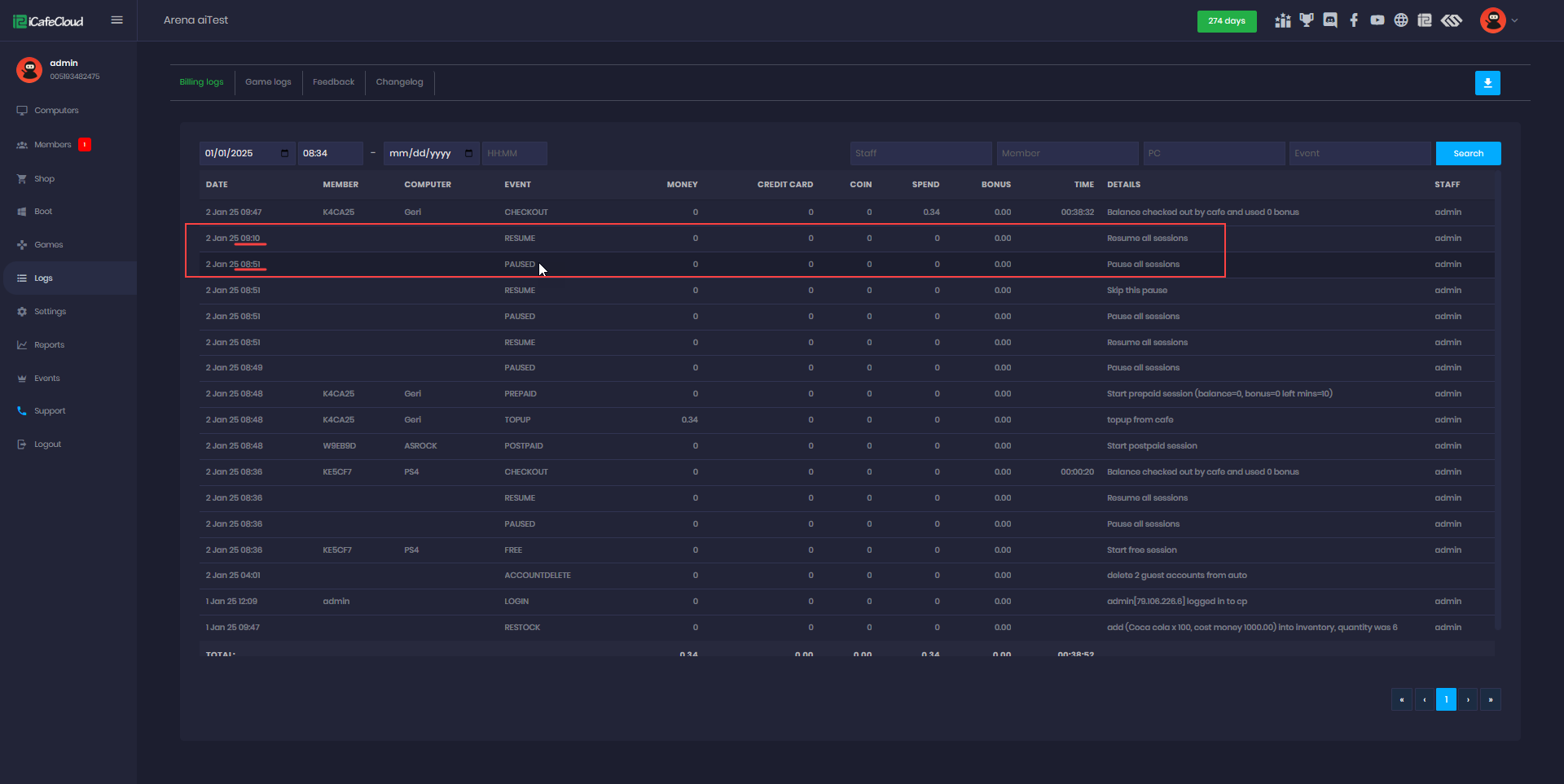Go to the last page of results
This screenshot has width=1564, height=784.
click(1491, 699)
